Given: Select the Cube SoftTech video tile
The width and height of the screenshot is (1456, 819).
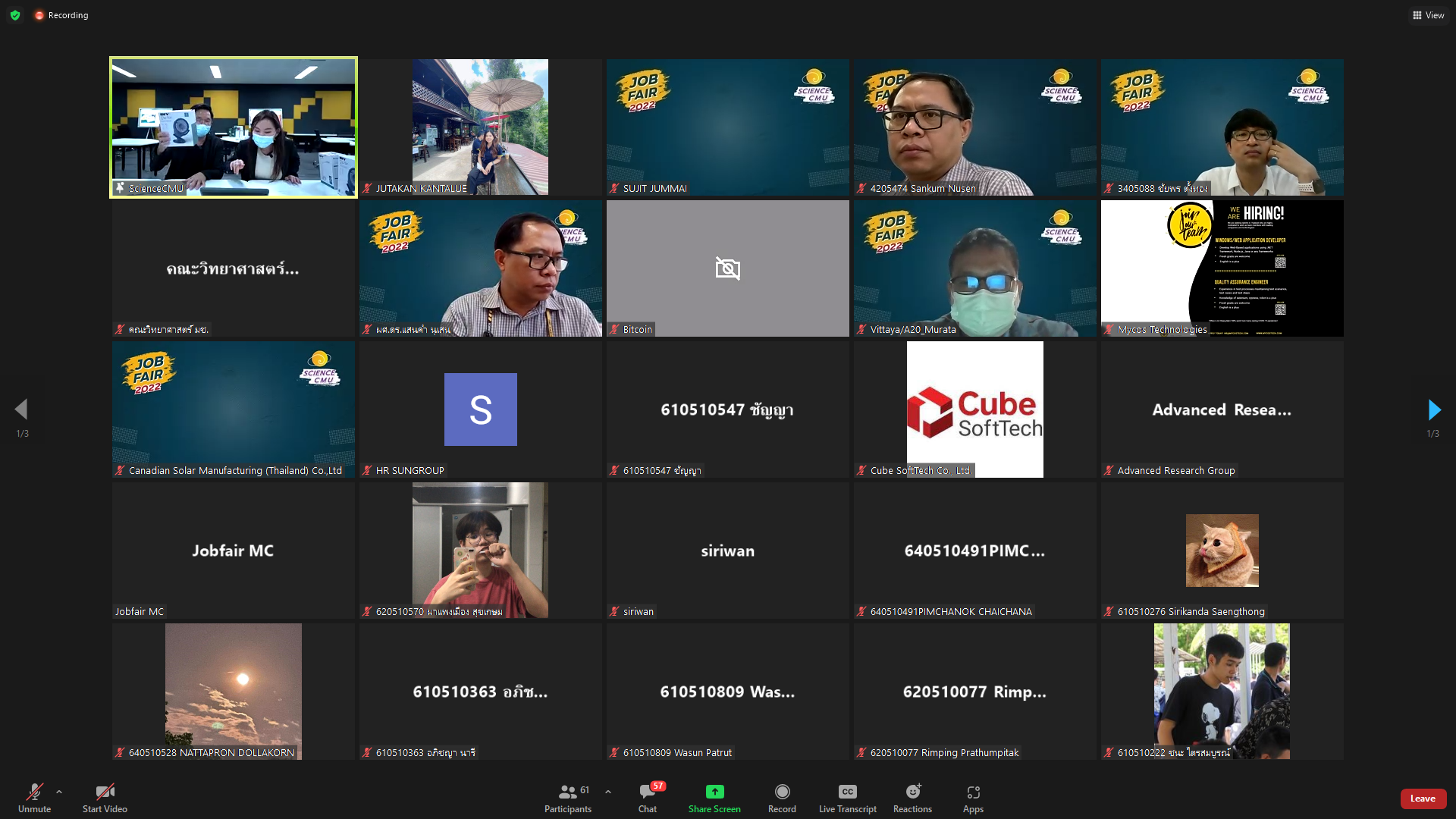Looking at the screenshot, I should pos(974,409).
